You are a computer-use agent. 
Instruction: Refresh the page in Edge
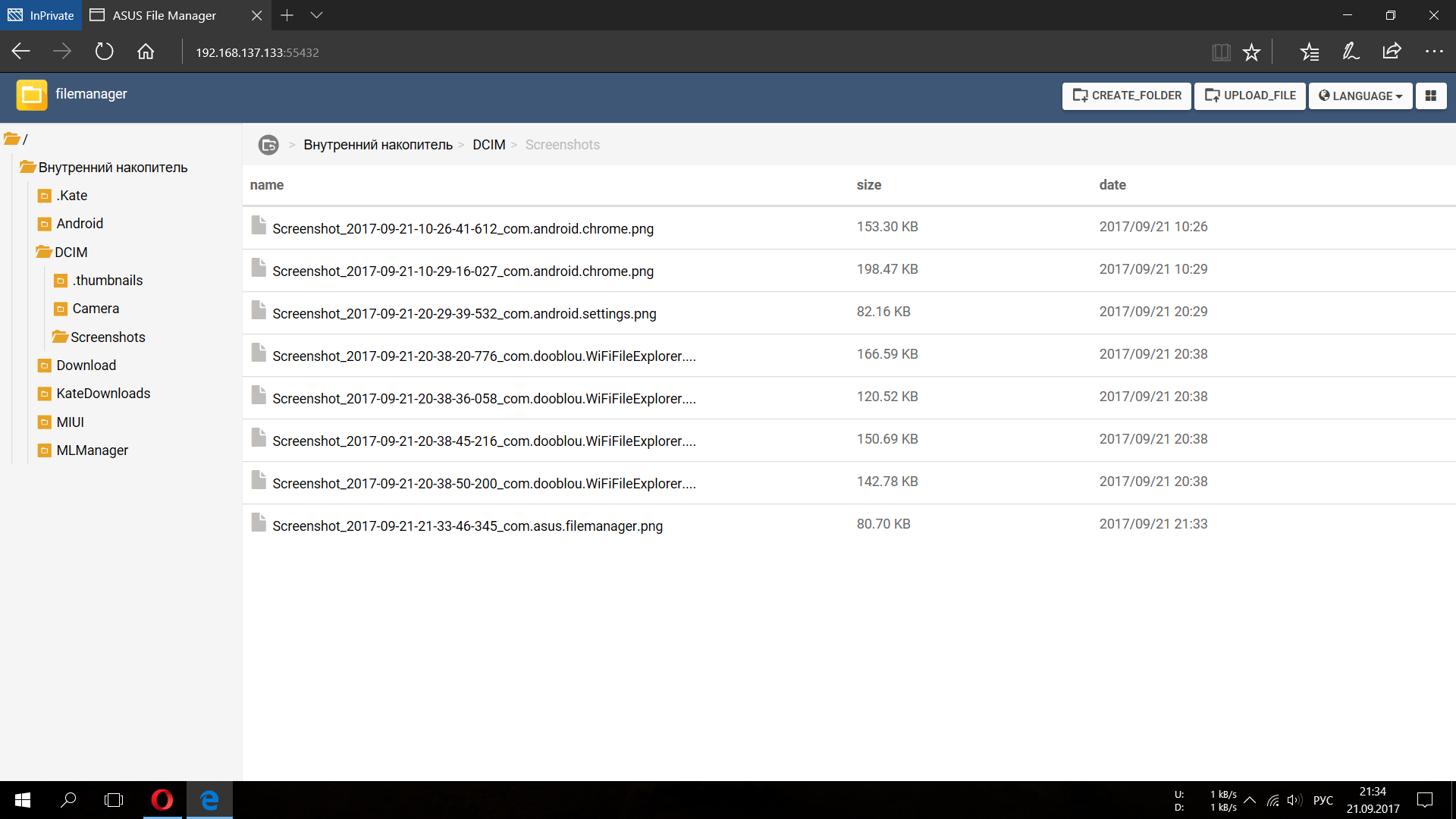click(104, 52)
